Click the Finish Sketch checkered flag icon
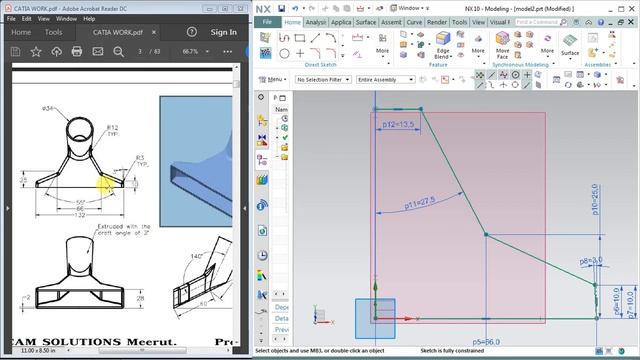 (x=266, y=53)
